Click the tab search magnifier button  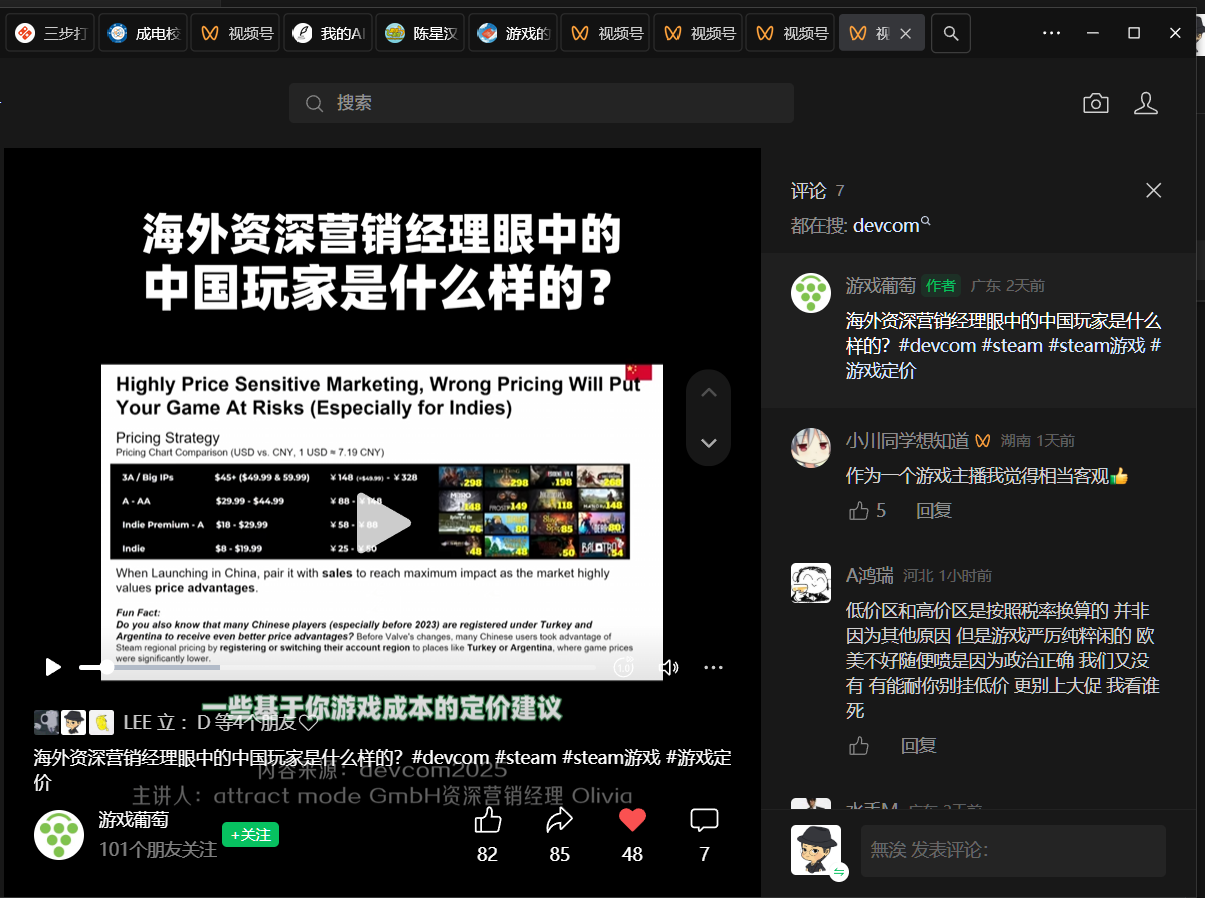951,33
